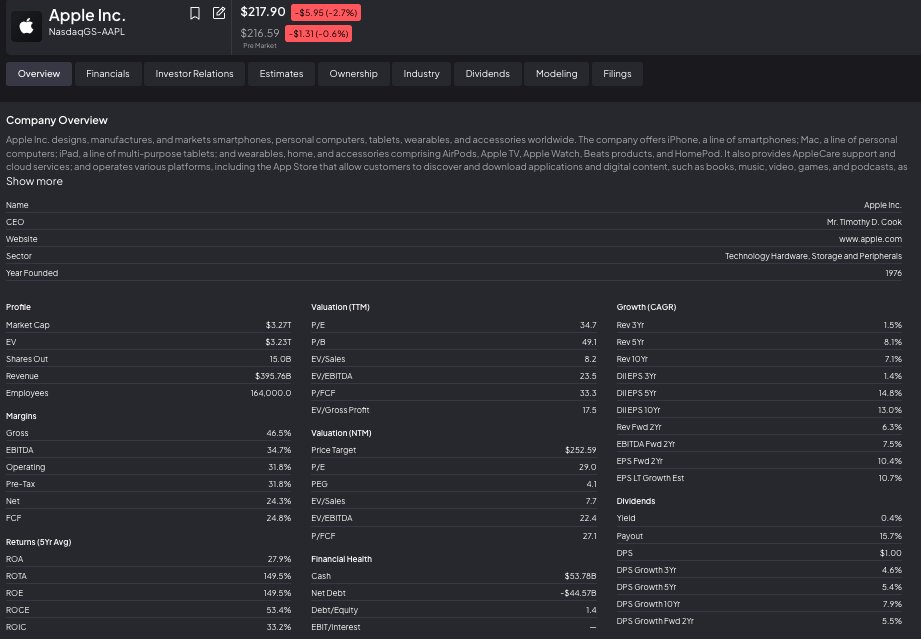This screenshot has height=639, width=921.
Task: Click the NasdaqGS-AAPL ticker text
Action: [87, 32]
